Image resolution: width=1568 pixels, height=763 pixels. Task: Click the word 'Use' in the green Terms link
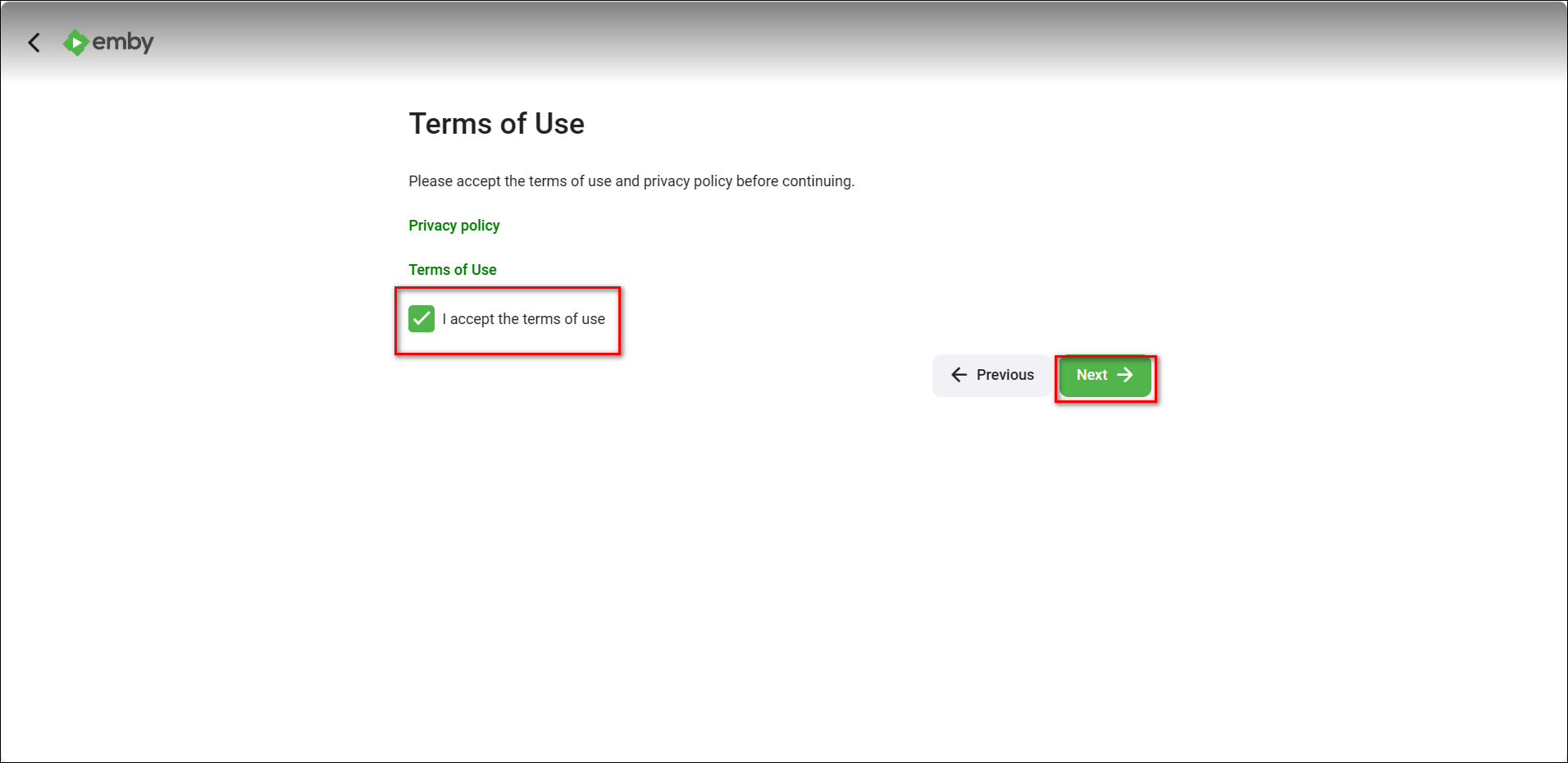484,270
